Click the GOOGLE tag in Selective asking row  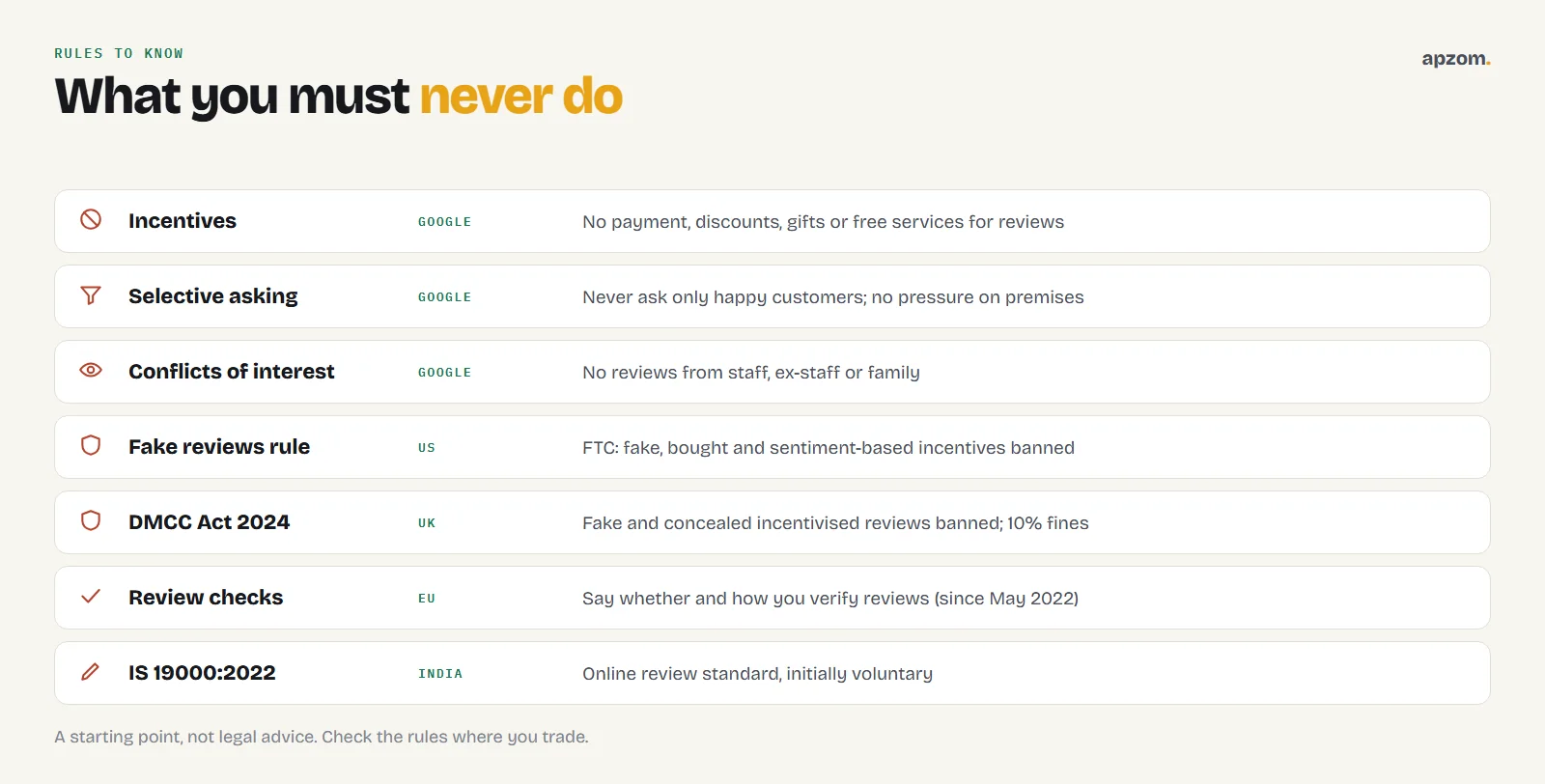pos(445,297)
